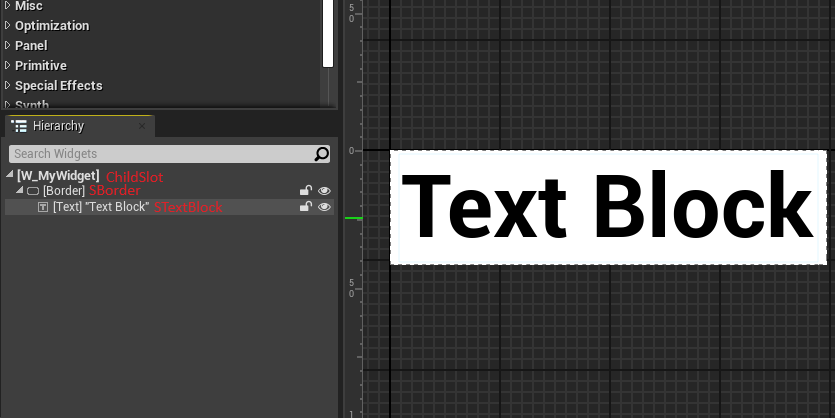Select the W_MyWidget root in hierarchy
This screenshot has height=418, width=835.
pos(58,176)
